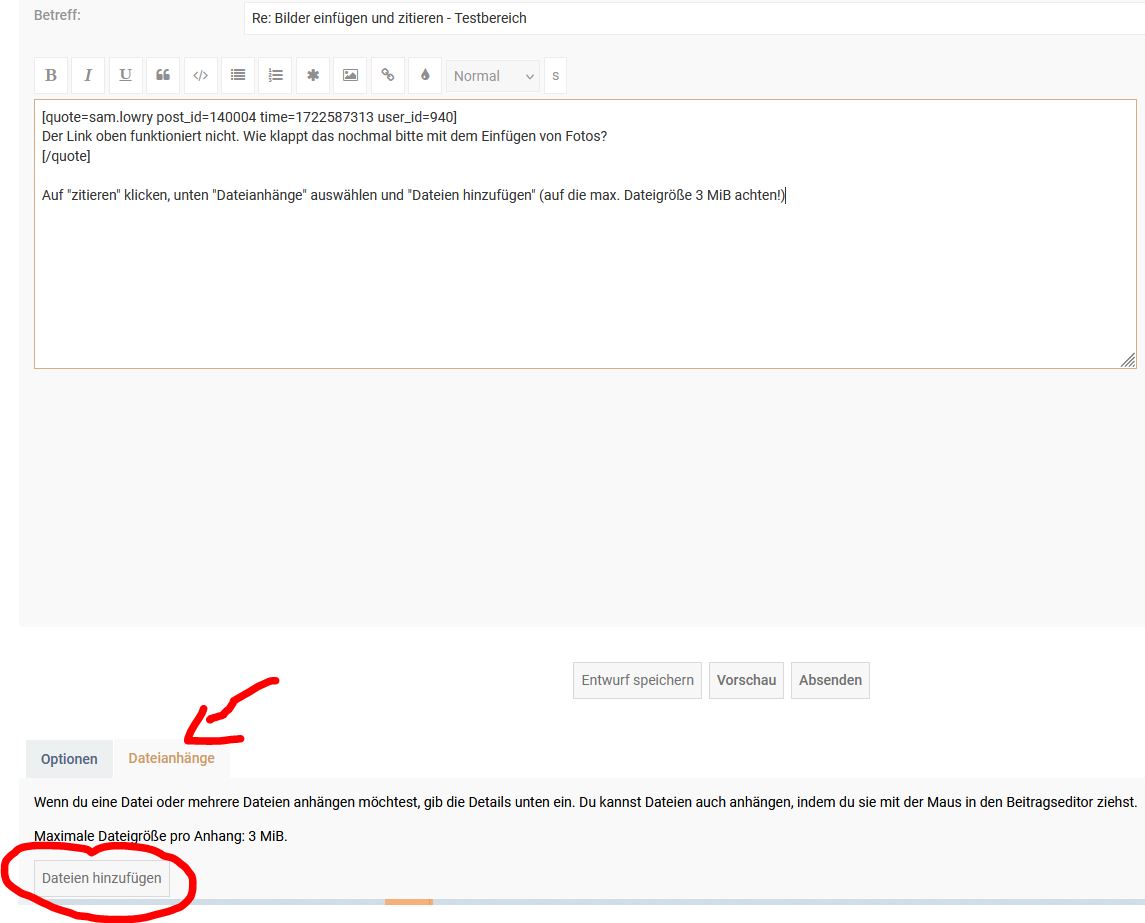Insert an image via the picture icon
The height and width of the screenshot is (923, 1145).
[x=350, y=76]
